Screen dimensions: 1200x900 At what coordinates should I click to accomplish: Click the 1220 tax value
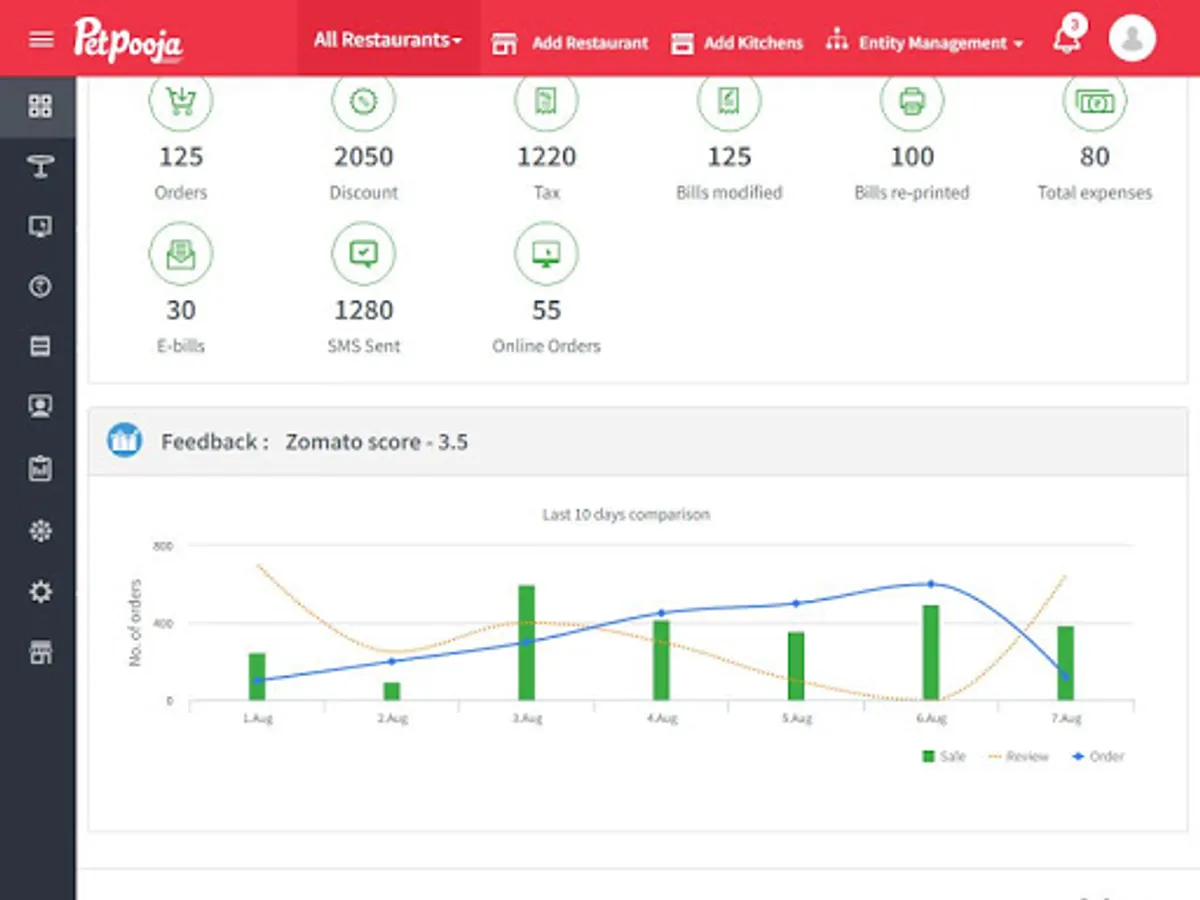point(546,157)
